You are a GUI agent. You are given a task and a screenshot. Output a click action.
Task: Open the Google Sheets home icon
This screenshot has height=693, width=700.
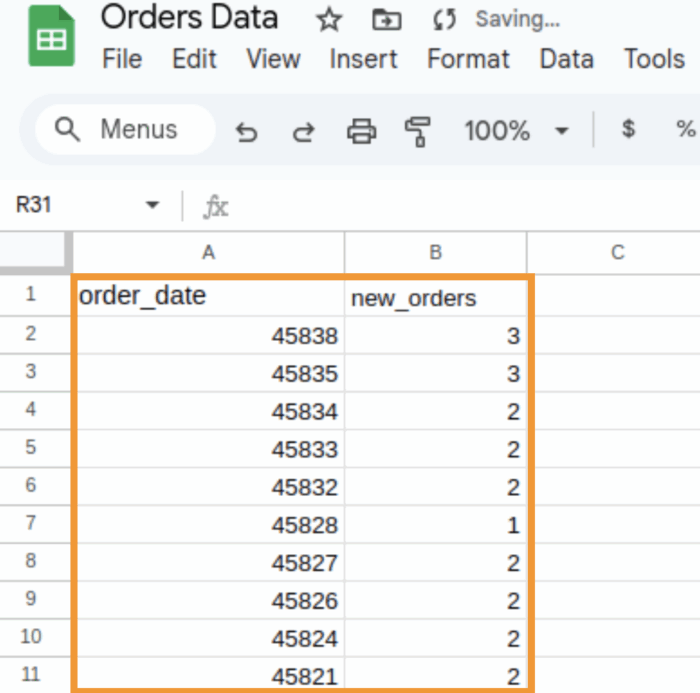pos(51,36)
